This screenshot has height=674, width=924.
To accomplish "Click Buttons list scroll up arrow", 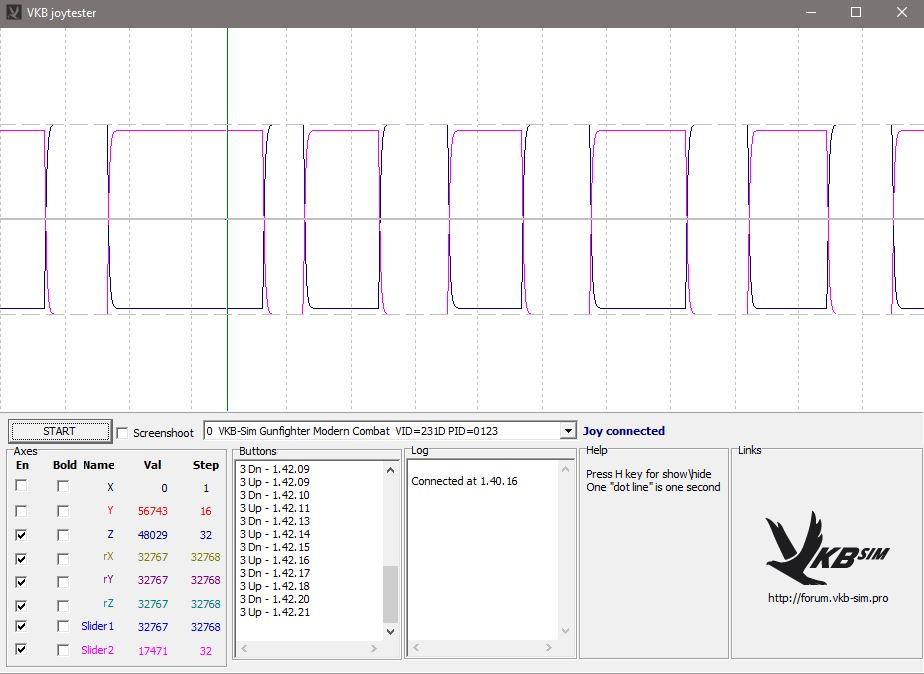I will pos(391,468).
